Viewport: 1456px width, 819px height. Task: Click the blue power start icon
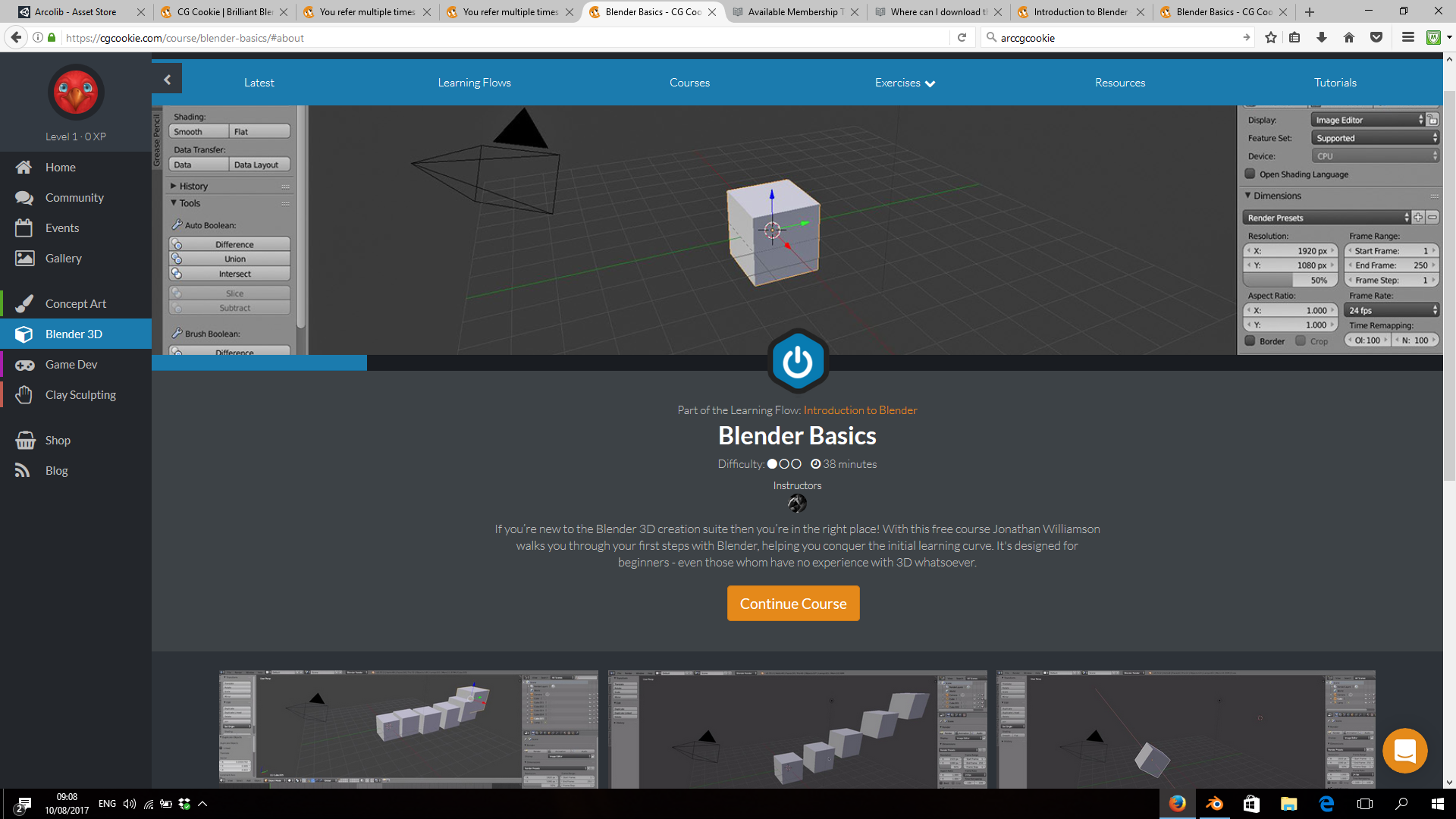(797, 362)
